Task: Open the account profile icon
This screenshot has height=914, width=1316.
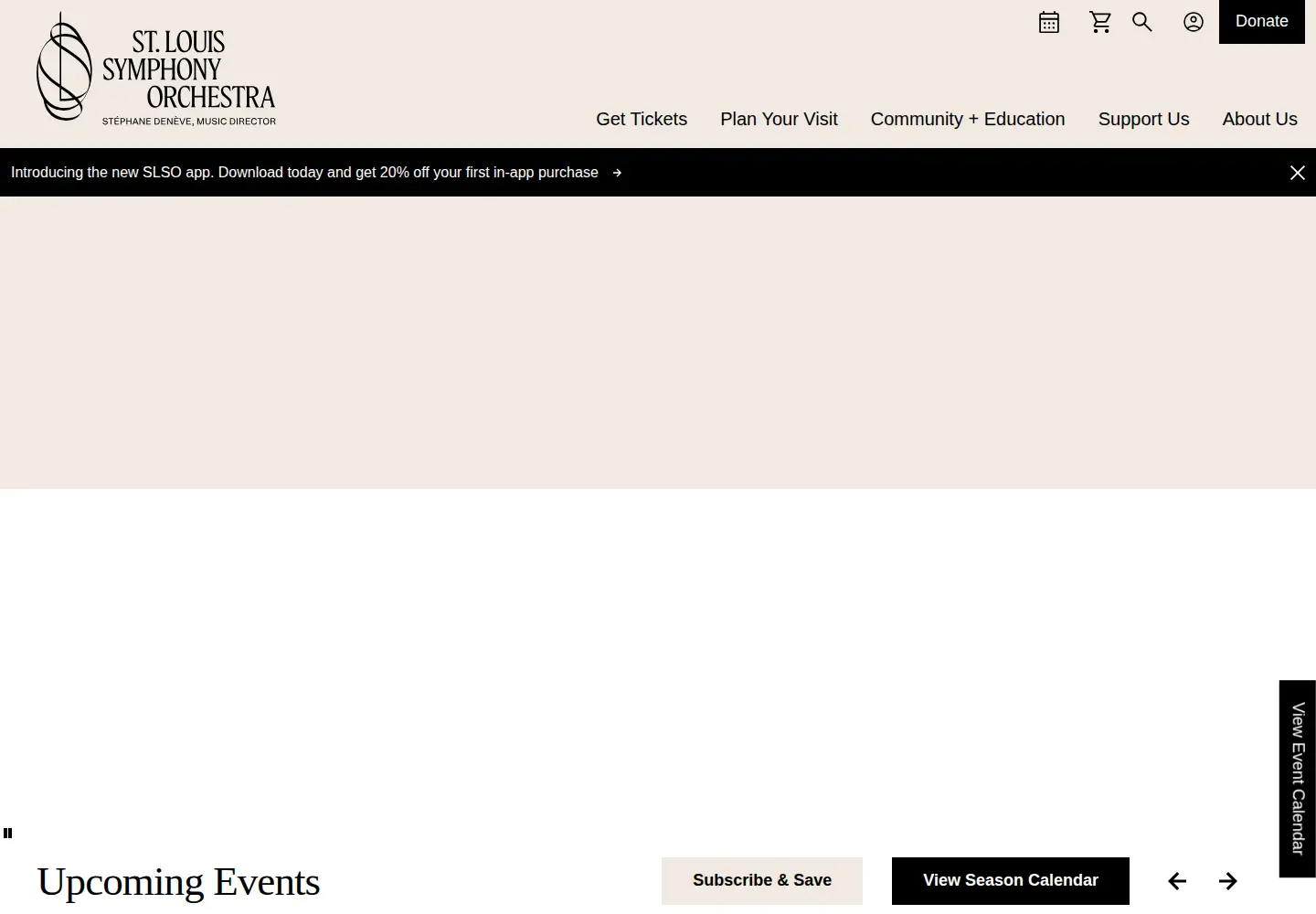Action: click(1194, 22)
